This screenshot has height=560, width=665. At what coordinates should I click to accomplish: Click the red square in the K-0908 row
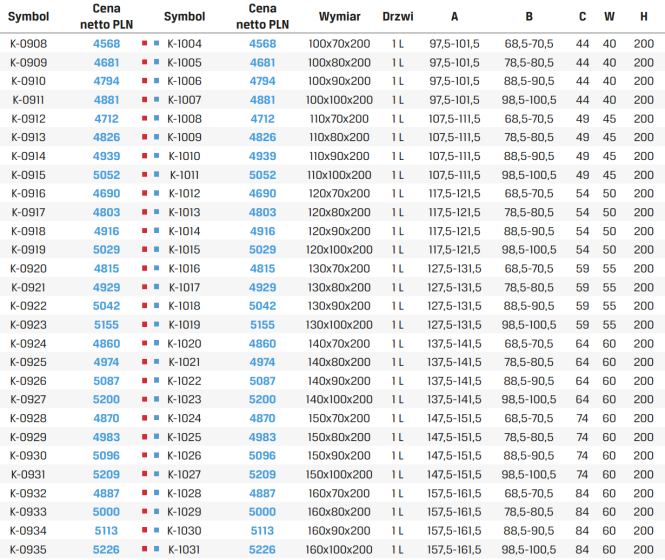pyautogui.click(x=145, y=43)
